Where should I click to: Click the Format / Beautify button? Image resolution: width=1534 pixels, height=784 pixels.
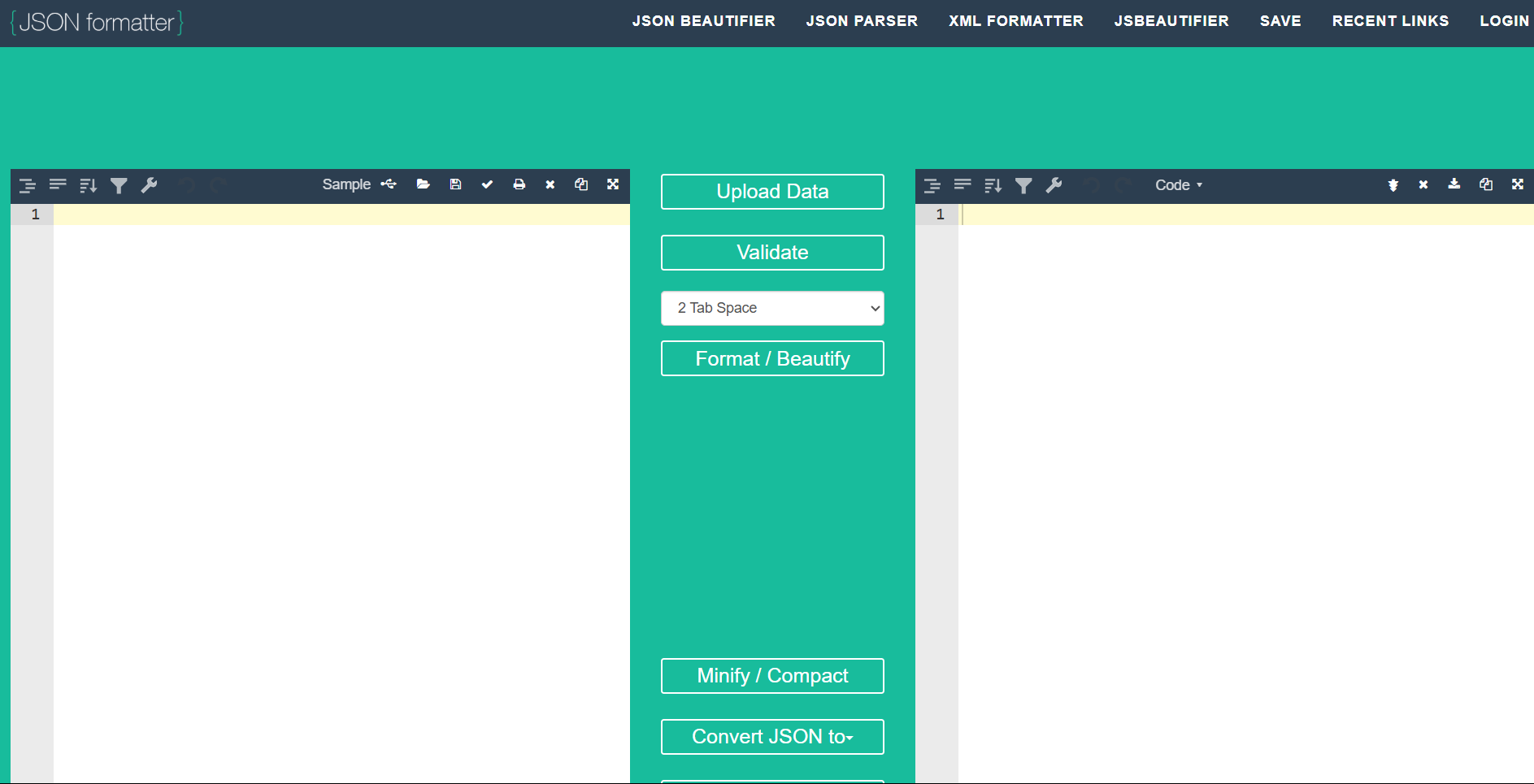point(771,358)
